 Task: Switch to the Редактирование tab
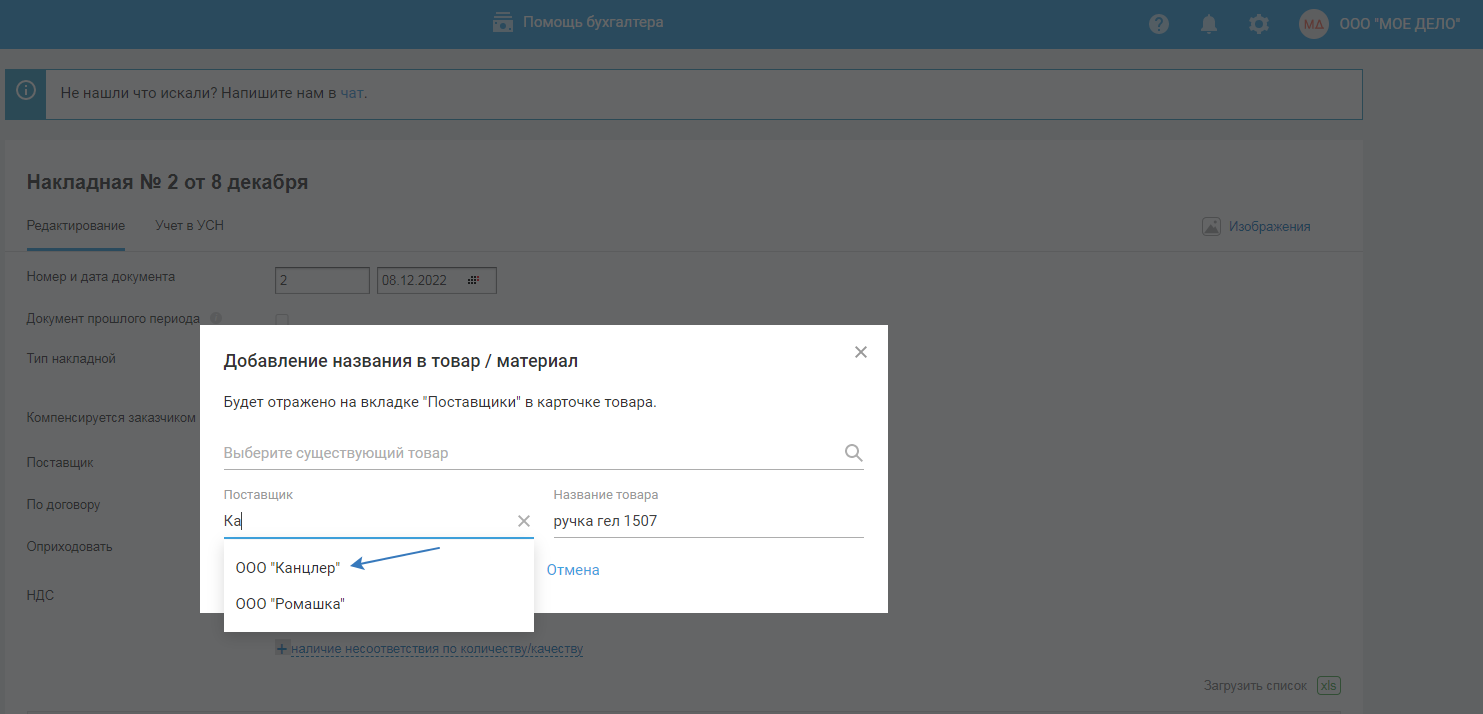pyautogui.click(x=76, y=226)
